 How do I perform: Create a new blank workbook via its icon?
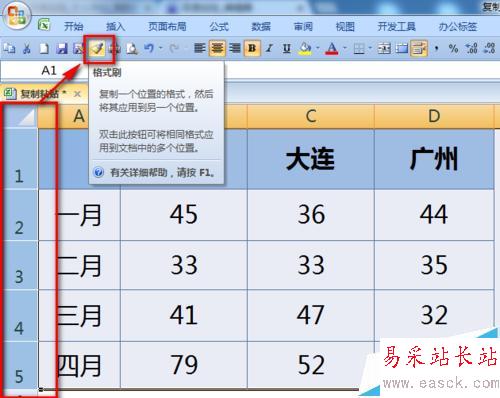44,49
